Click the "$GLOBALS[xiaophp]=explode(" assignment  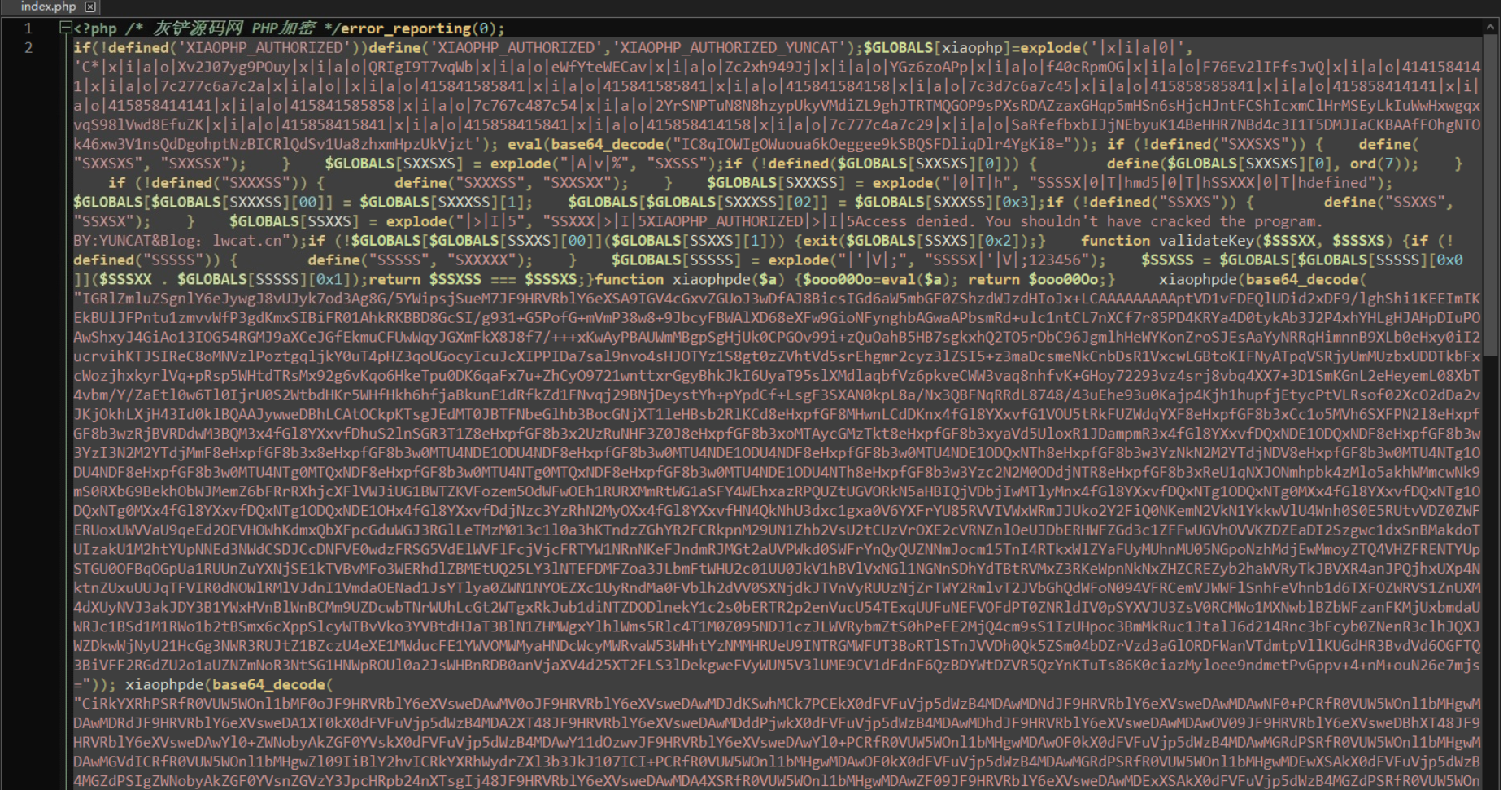point(977,48)
